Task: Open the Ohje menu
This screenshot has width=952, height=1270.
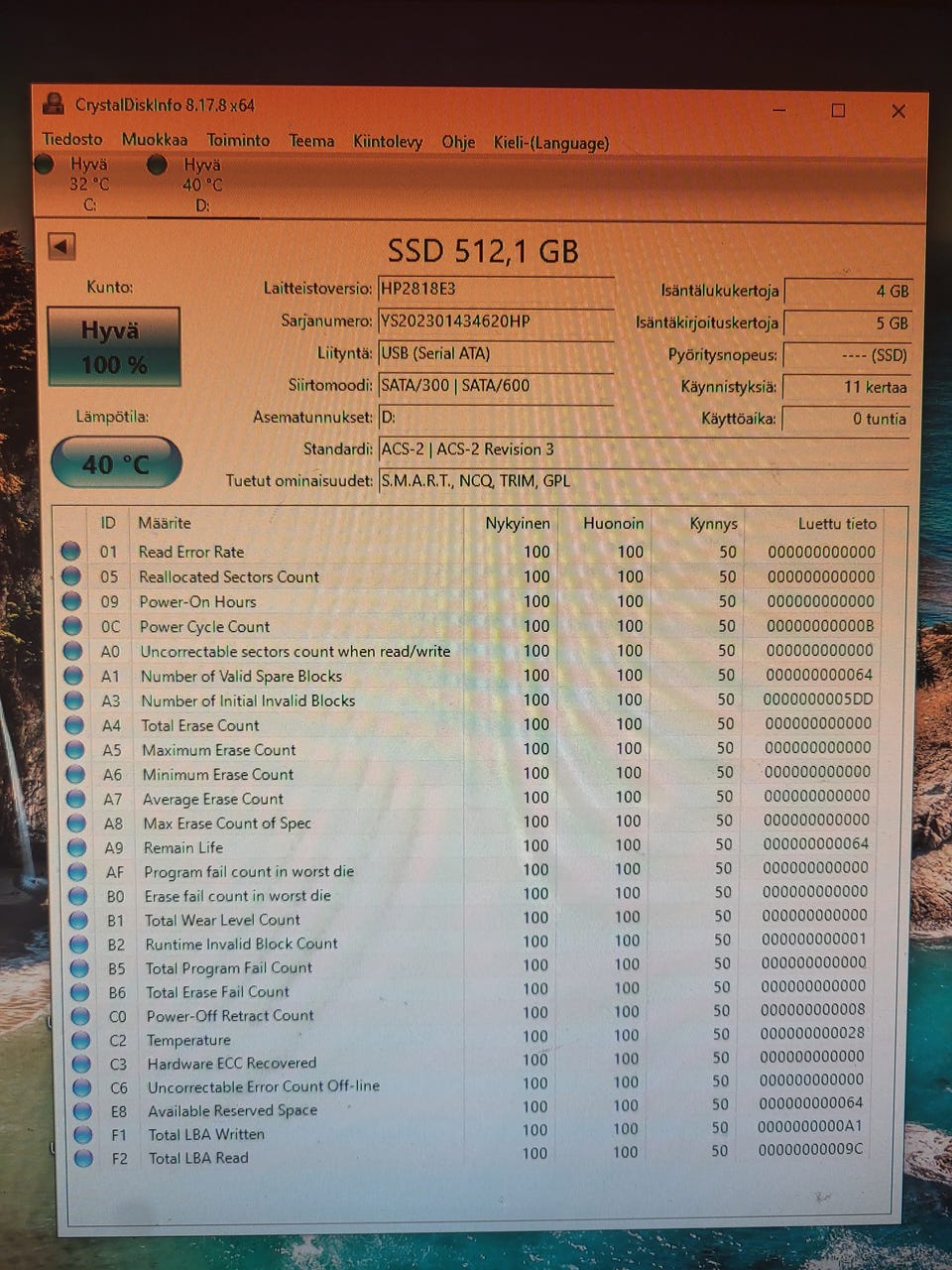Action: tap(458, 143)
